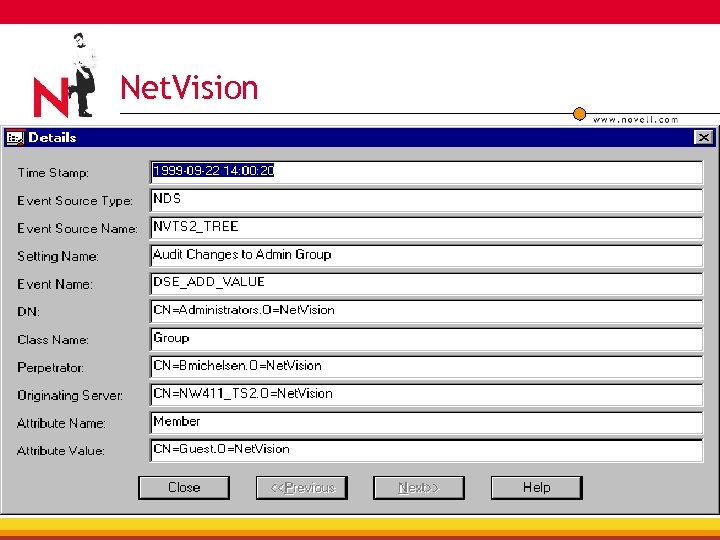The width and height of the screenshot is (720, 540).
Task: Click the Novell N logo
Action: pyautogui.click(x=64, y=76)
